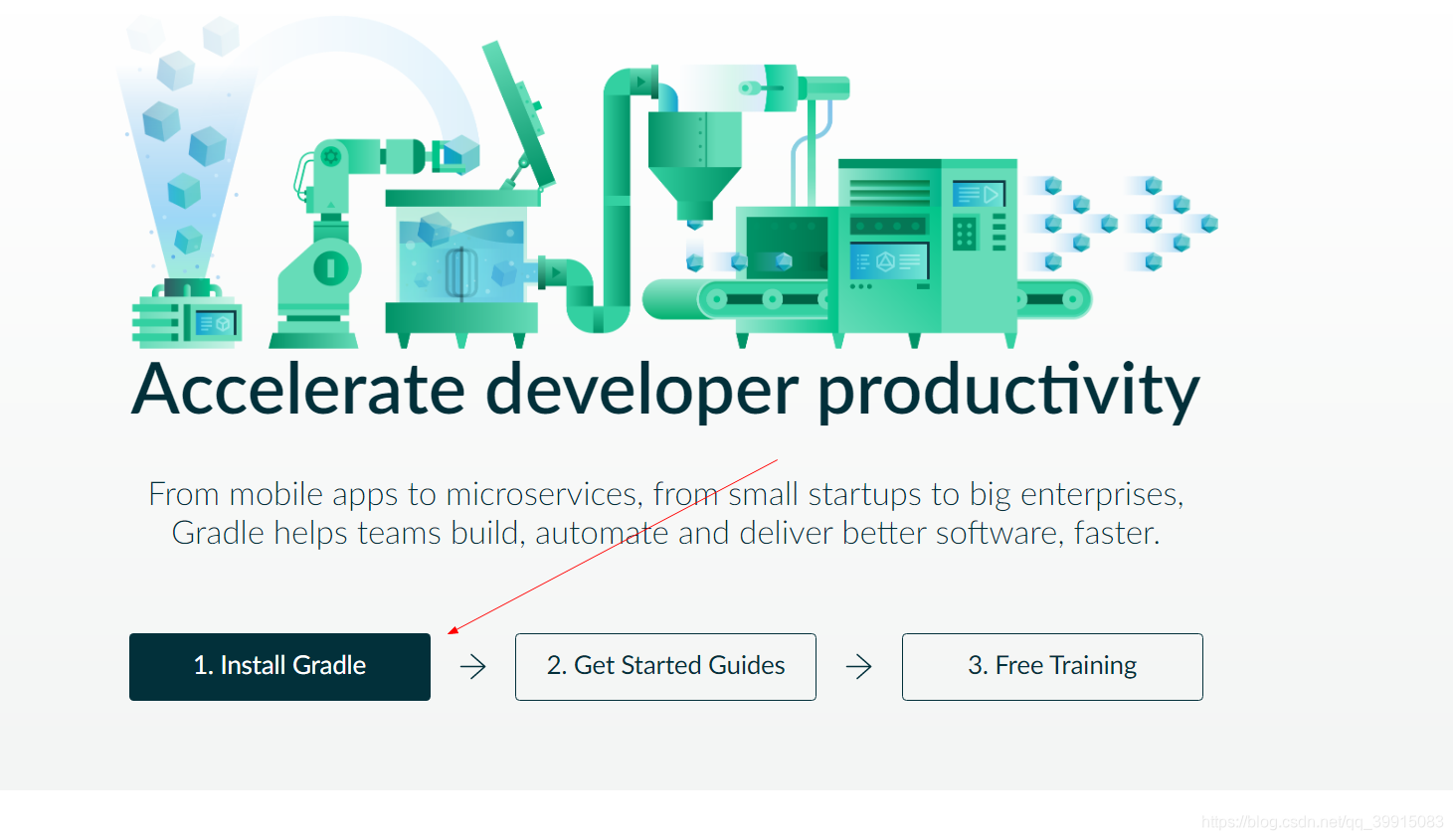Click the '1. Install Gradle' button
The height and width of the screenshot is (840, 1453).
[279, 666]
